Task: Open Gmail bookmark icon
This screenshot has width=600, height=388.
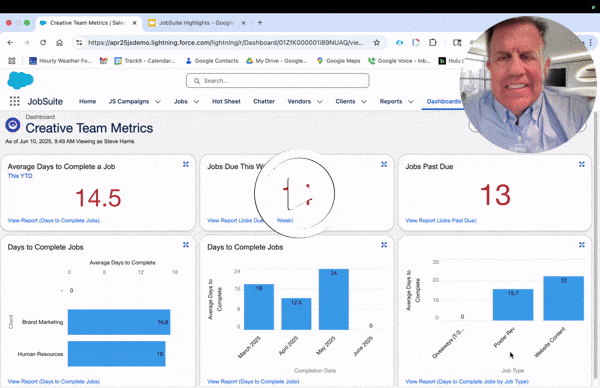Action: [103, 60]
